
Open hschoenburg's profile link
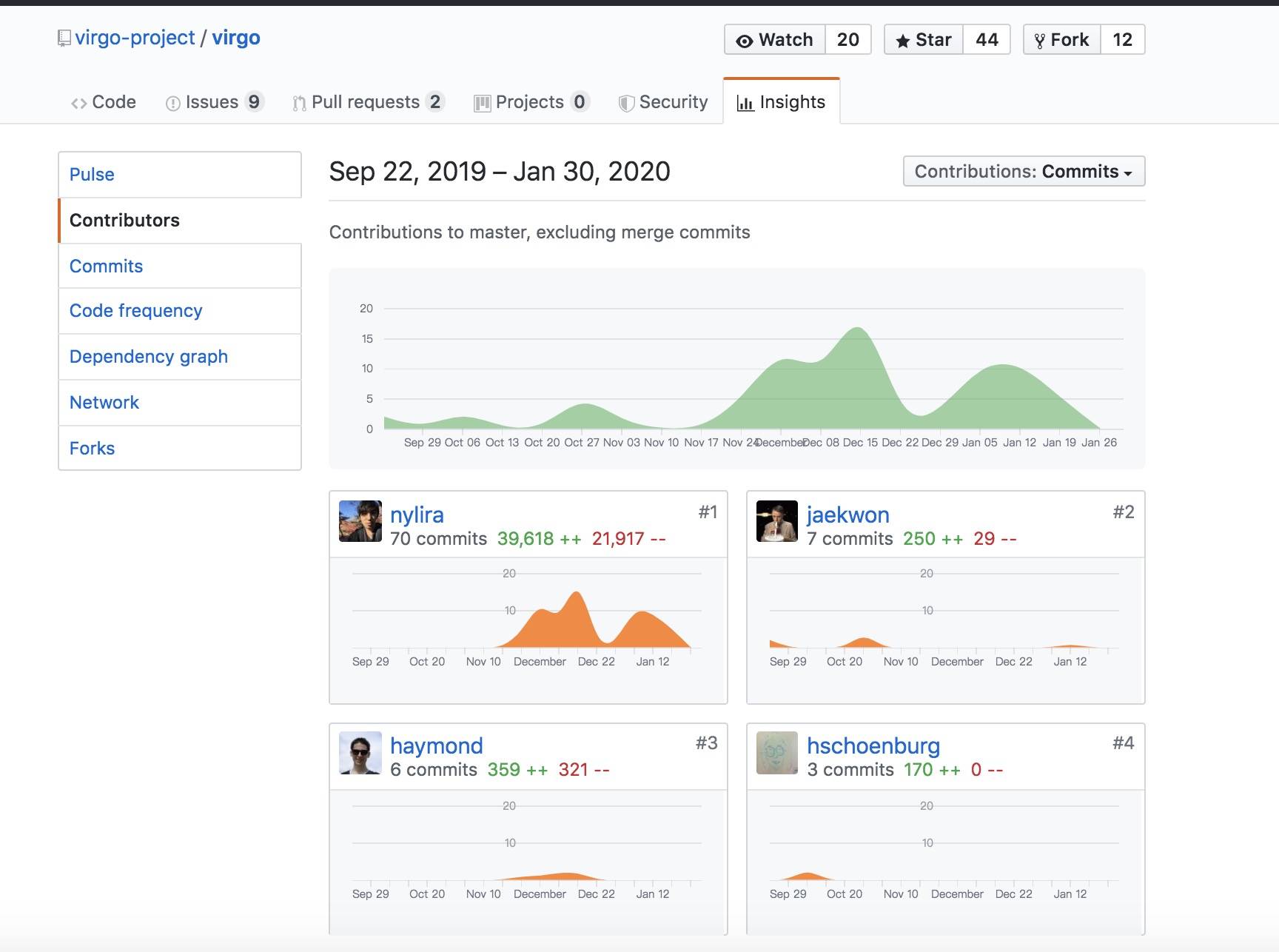(x=873, y=745)
